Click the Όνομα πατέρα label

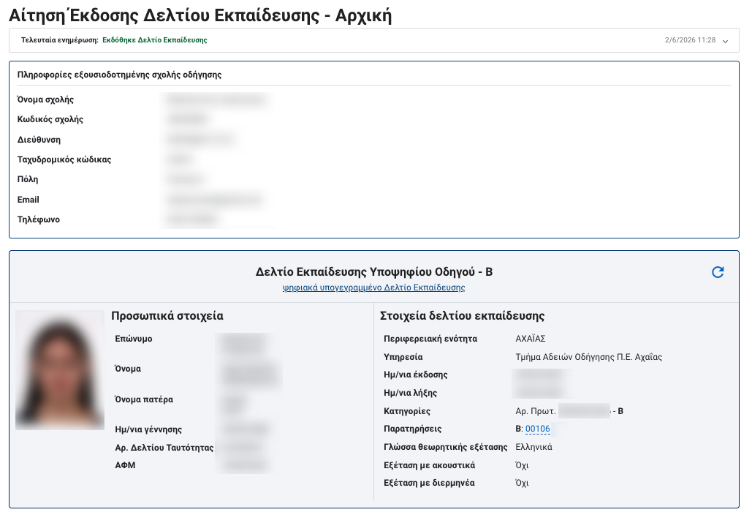[144, 399]
